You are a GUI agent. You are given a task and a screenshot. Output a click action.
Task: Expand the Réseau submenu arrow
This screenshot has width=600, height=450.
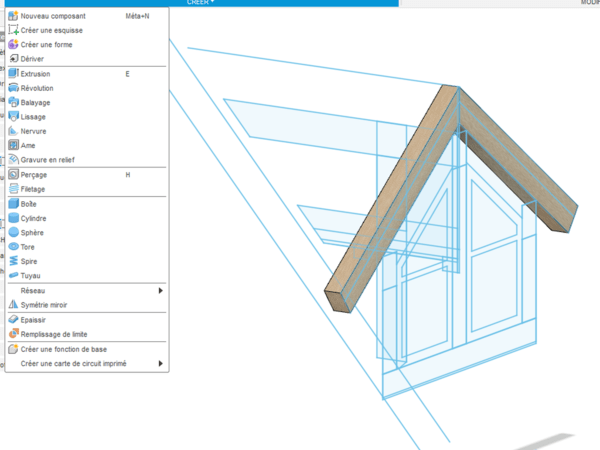(160, 290)
